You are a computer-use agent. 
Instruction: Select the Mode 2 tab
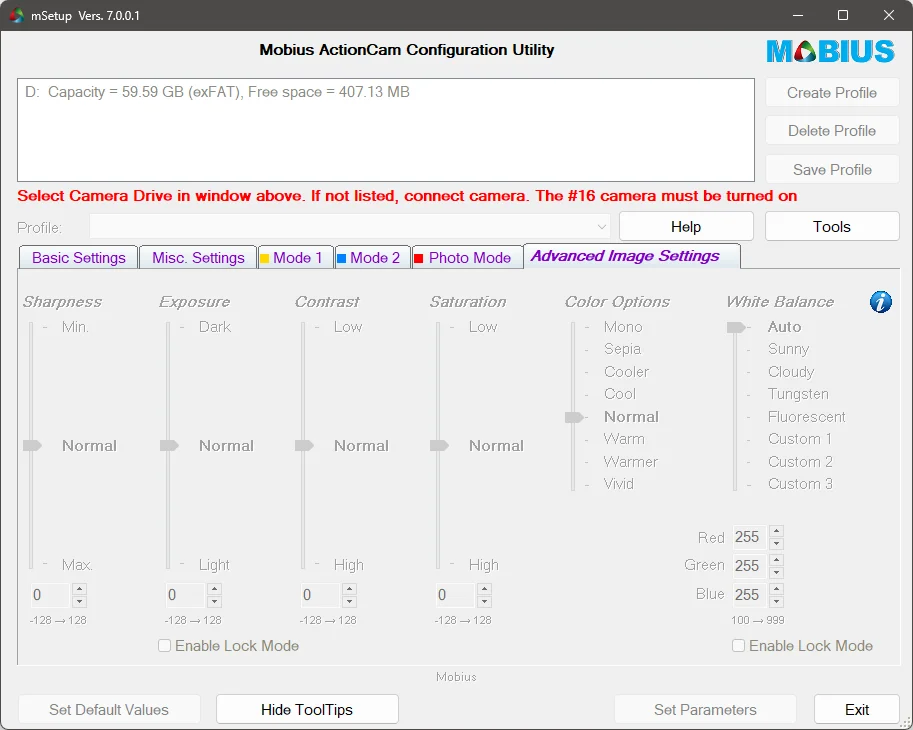click(373, 257)
